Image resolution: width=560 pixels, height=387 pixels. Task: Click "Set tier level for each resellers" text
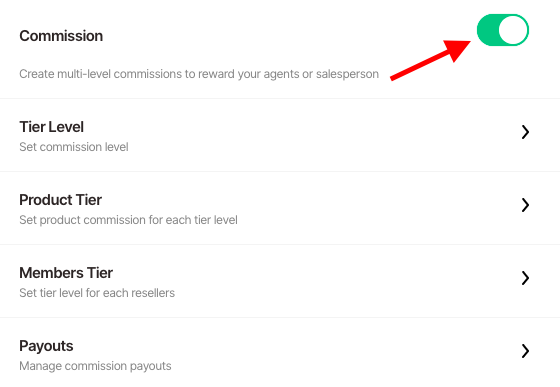point(97,293)
